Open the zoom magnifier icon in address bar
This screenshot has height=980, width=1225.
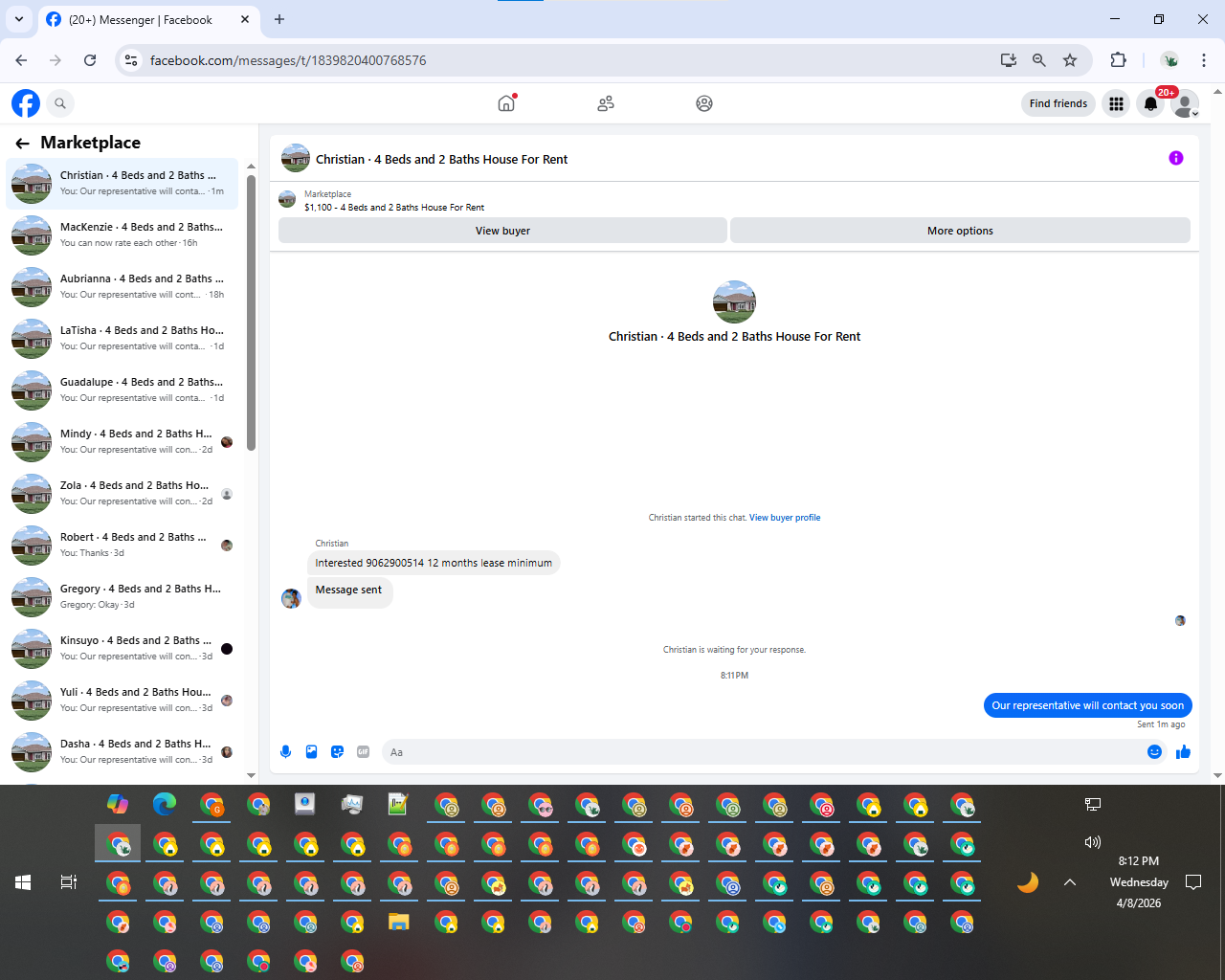(1039, 60)
